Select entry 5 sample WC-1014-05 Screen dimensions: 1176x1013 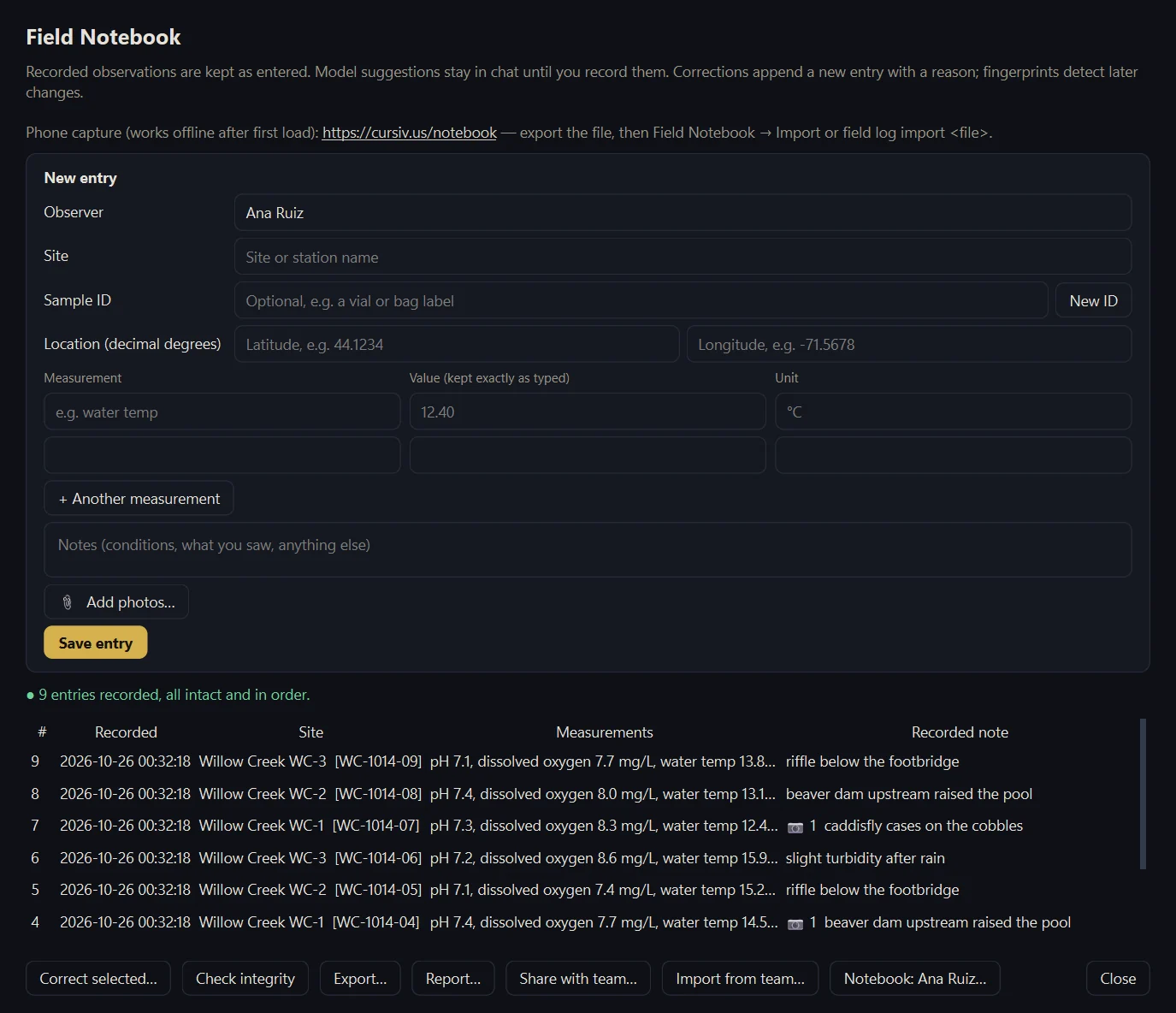(x=377, y=890)
